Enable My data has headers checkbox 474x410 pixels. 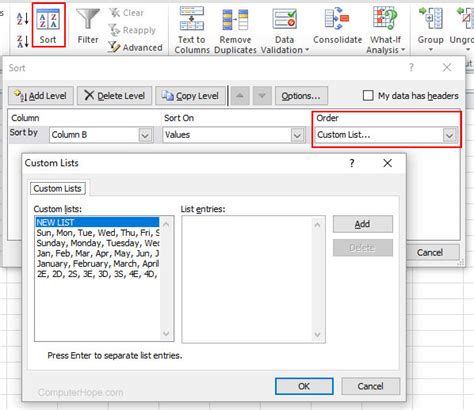(x=368, y=96)
